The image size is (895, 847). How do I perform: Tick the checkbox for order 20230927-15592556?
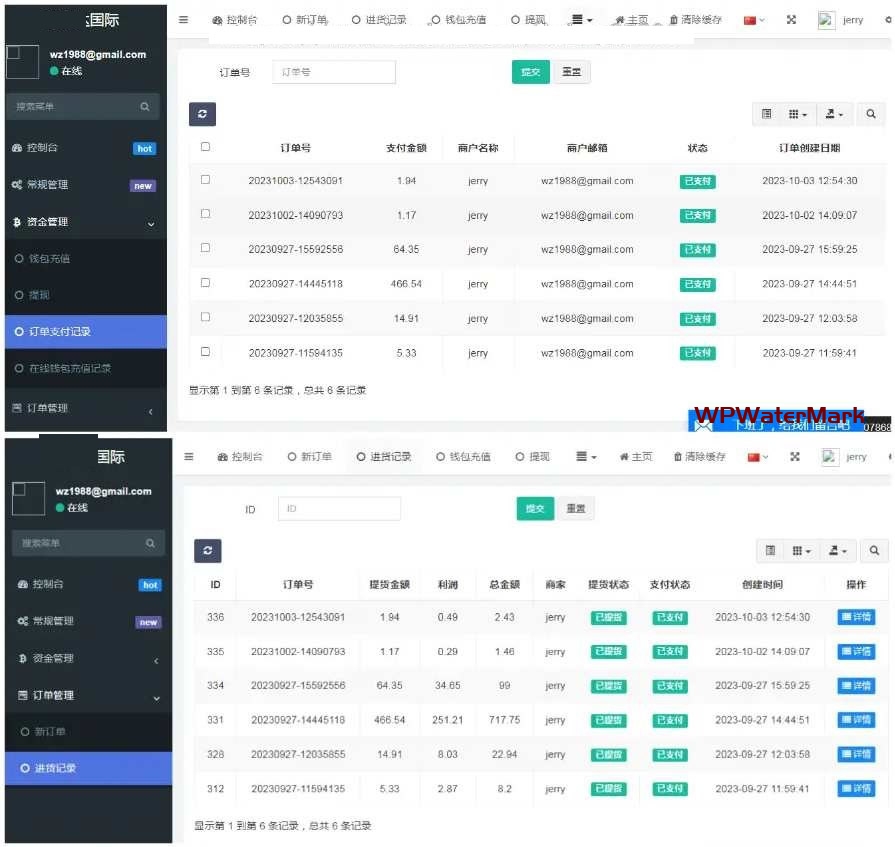coord(205,248)
